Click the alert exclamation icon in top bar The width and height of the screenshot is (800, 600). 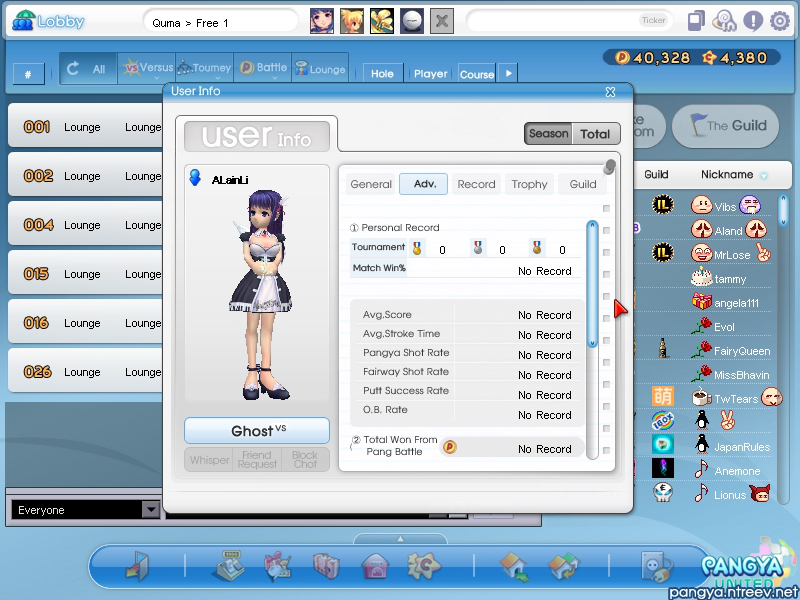tap(753, 21)
